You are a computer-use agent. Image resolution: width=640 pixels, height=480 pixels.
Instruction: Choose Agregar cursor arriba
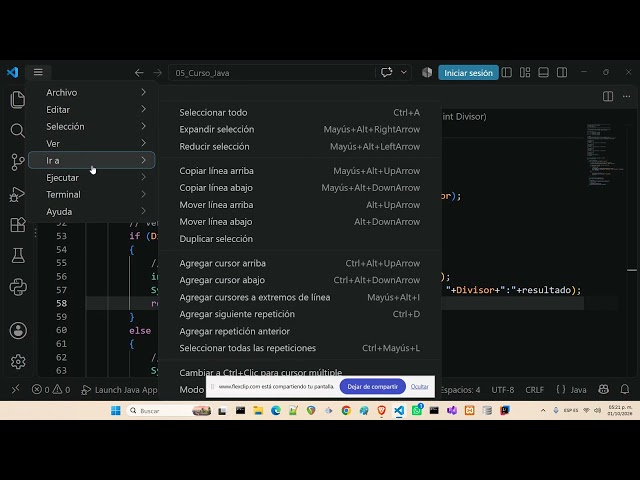coord(300,263)
